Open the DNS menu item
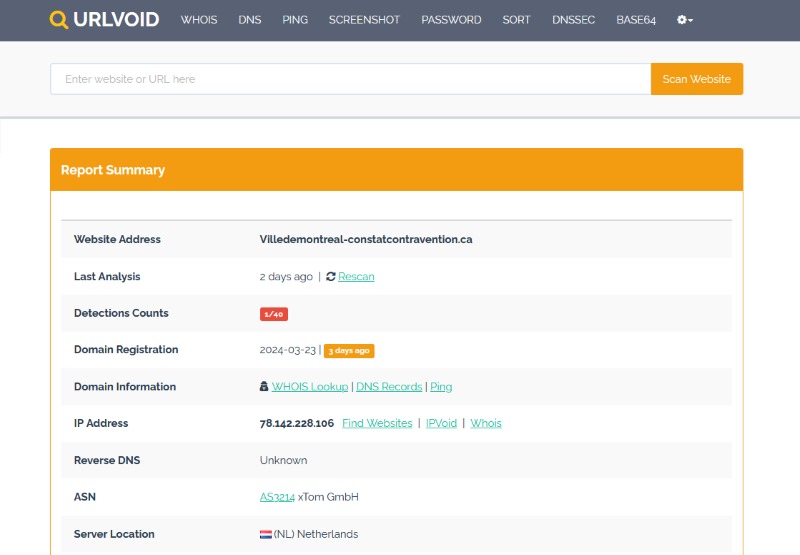The height and width of the screenshot is (555, 800). point(249,20)
